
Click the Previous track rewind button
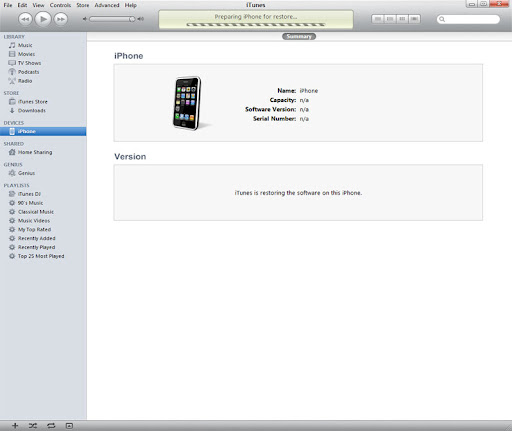click(25, 19)
